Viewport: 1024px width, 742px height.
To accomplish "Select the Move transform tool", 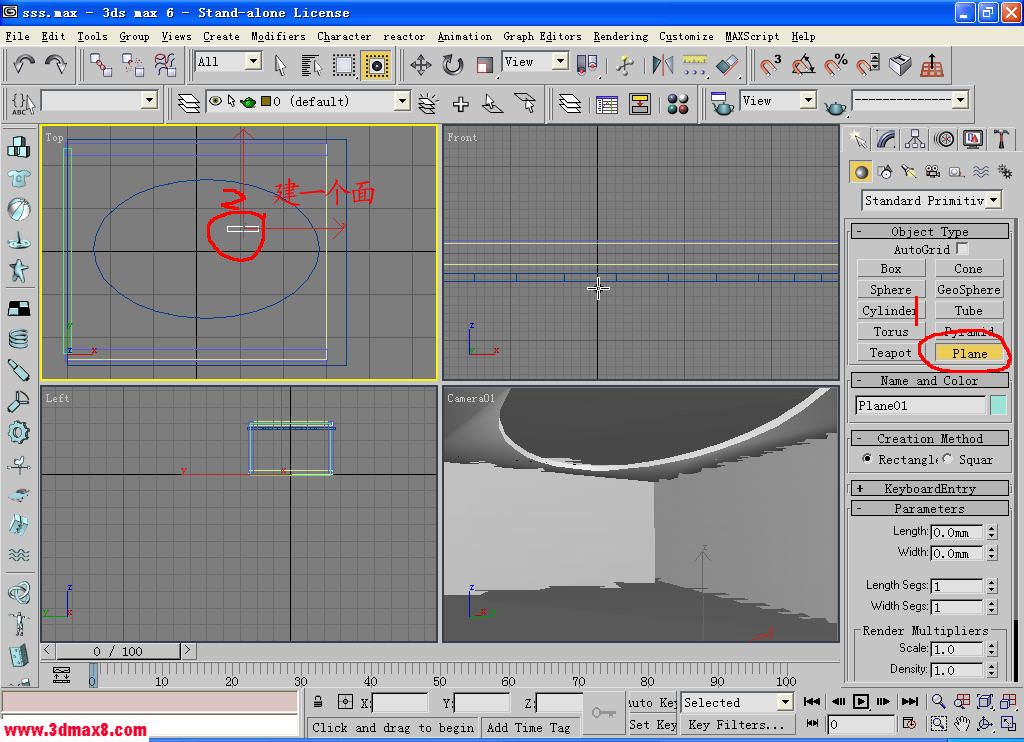I will 421,65.
